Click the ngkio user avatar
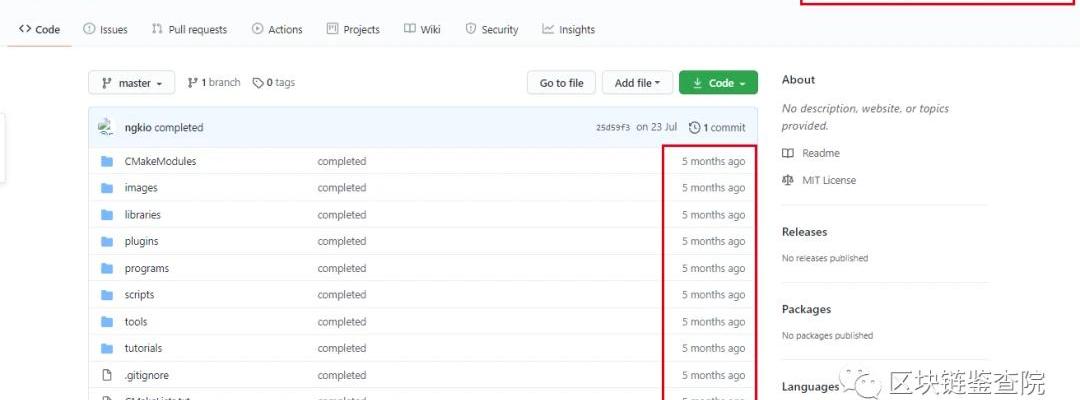This screenshot has width=1080, height=400. point(107,127)
